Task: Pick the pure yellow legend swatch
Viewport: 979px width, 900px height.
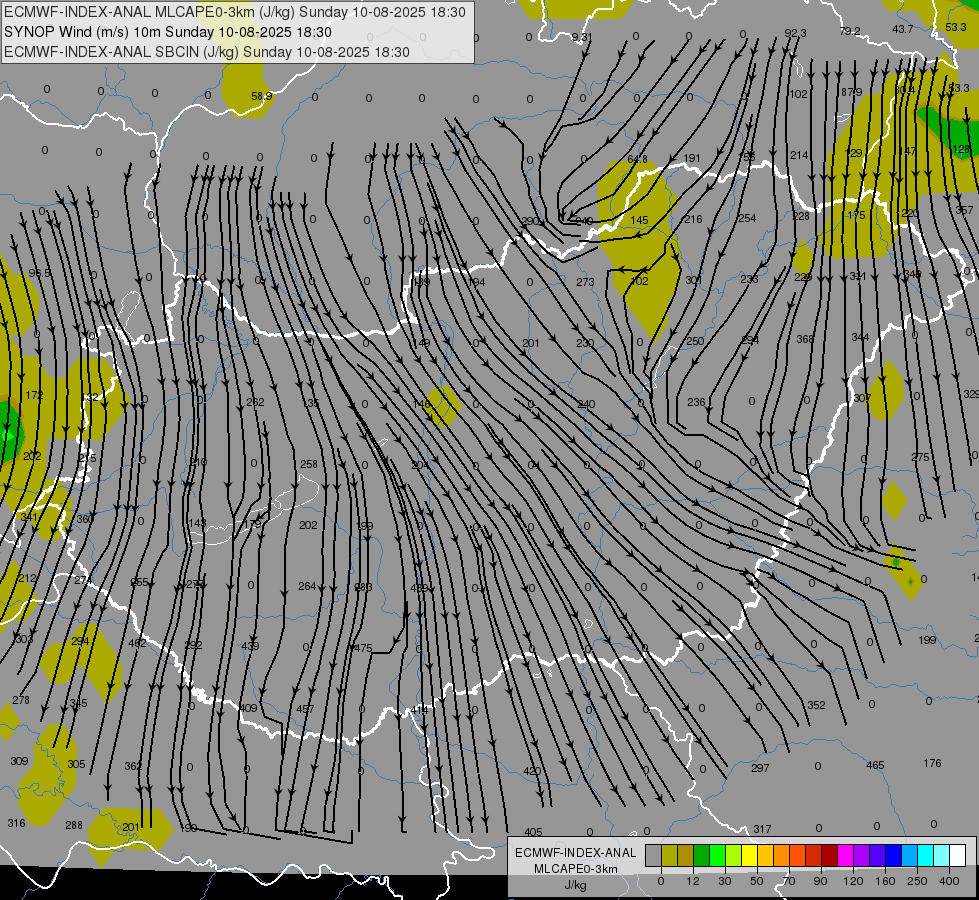Action: click(x=749, y=856)
